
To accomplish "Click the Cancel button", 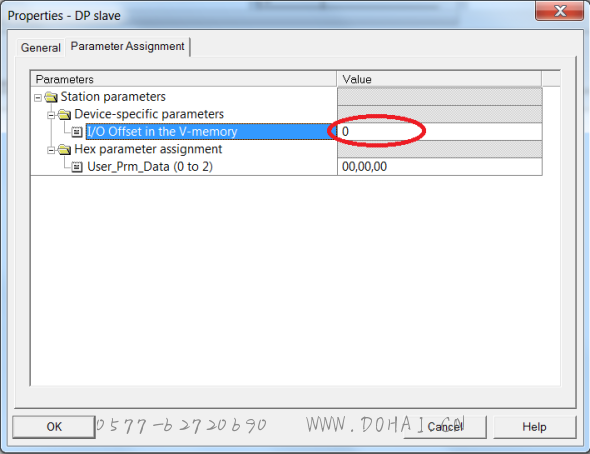I will coord(445,427).
